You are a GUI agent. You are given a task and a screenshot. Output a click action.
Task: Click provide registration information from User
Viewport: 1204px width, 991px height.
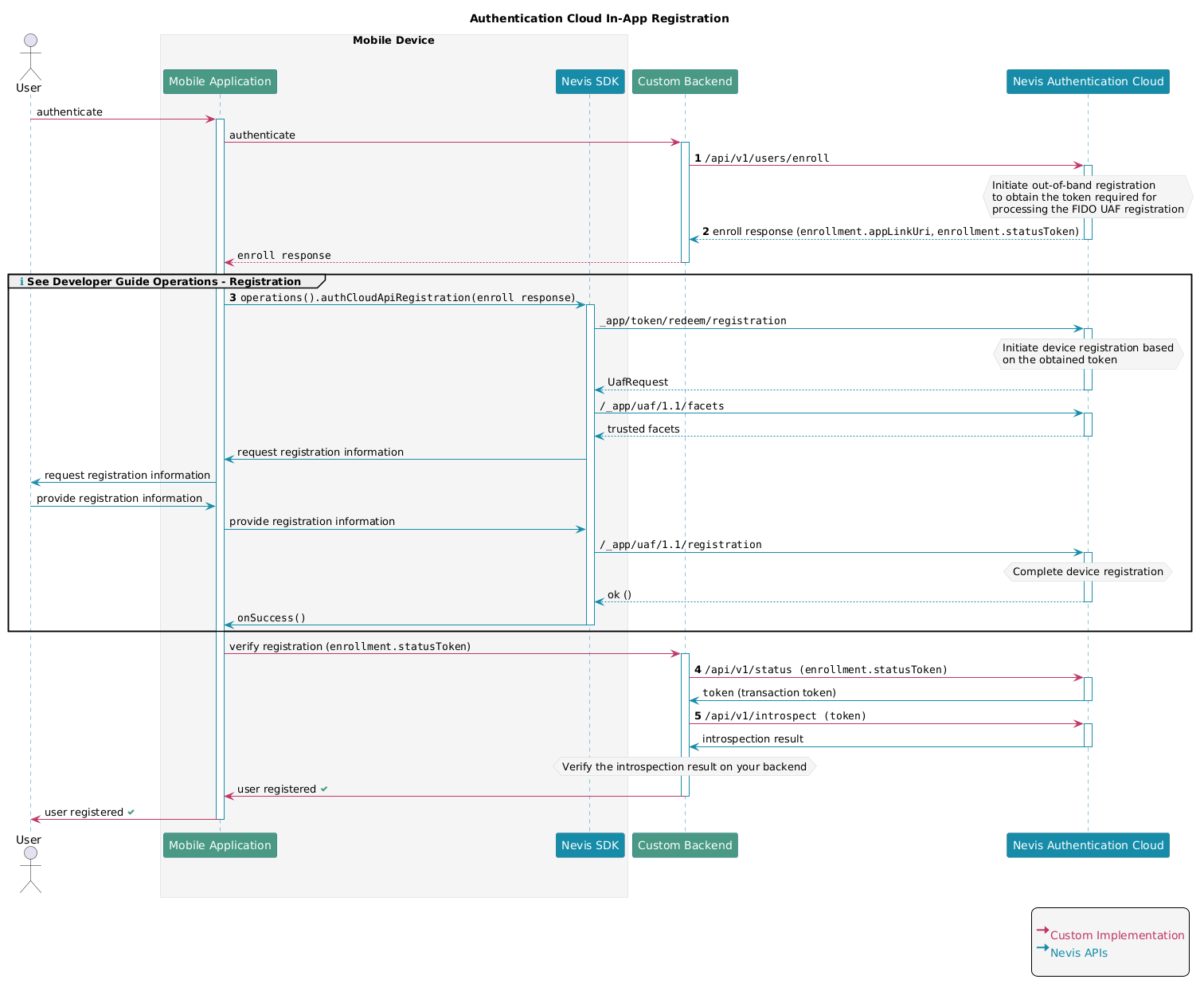click(119, 499)
